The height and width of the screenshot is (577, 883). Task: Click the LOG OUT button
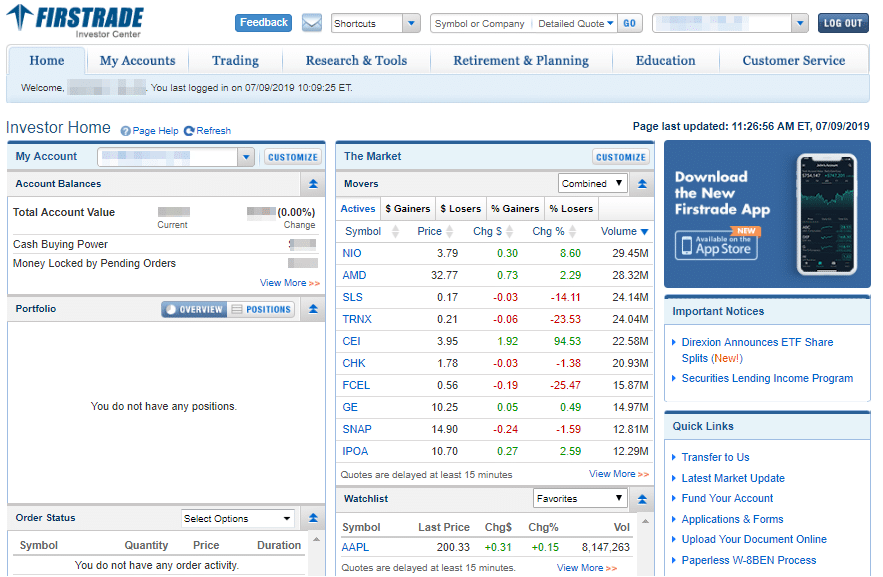click(x=843, y=23)
